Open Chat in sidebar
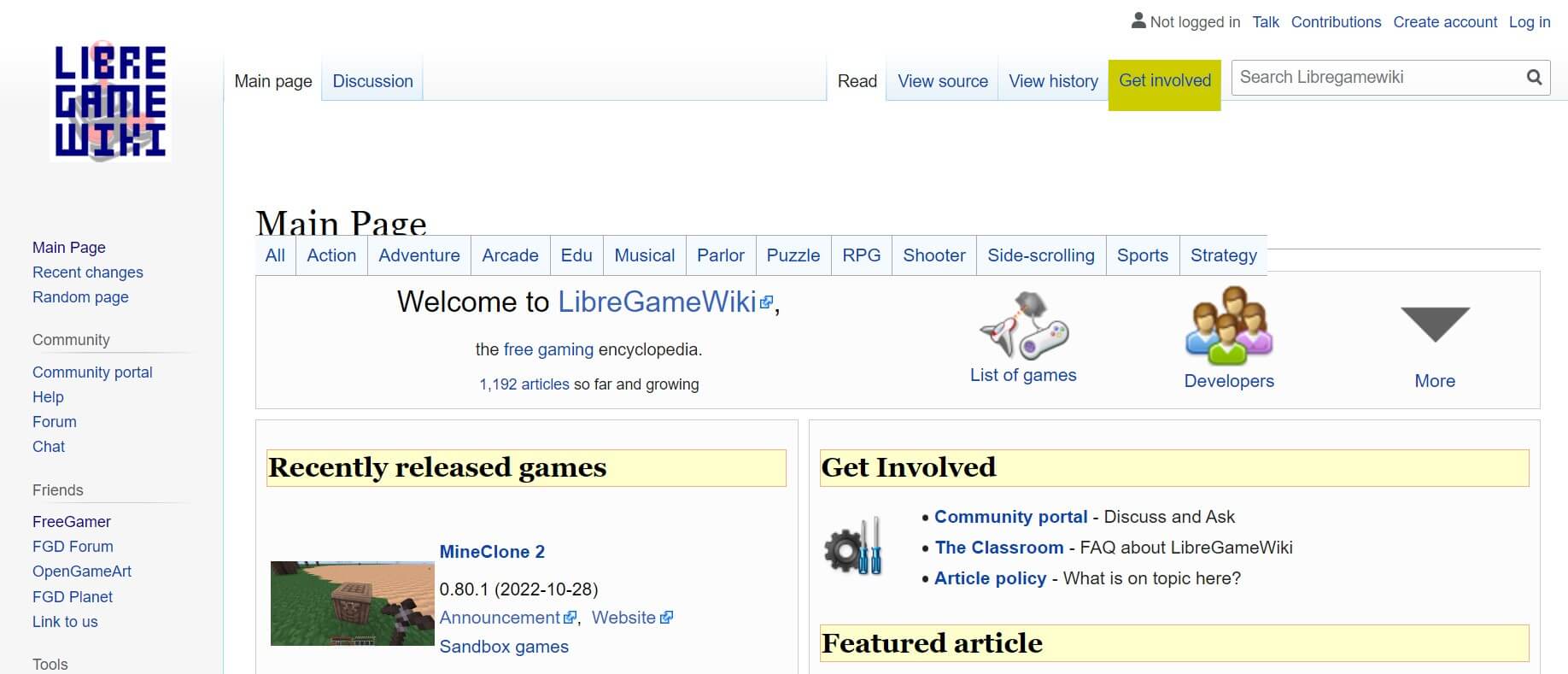 click(49, 447)
